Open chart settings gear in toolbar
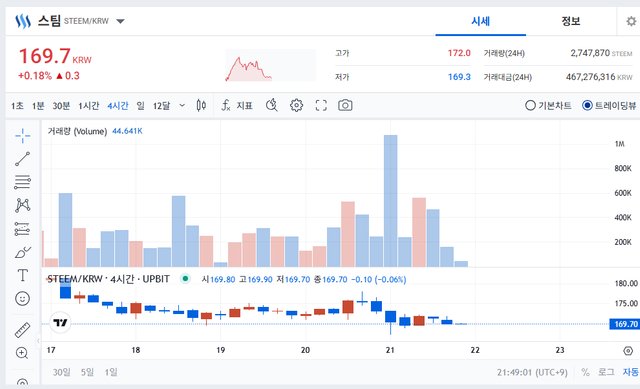640x389 pixels. click(x=296, y=106)
